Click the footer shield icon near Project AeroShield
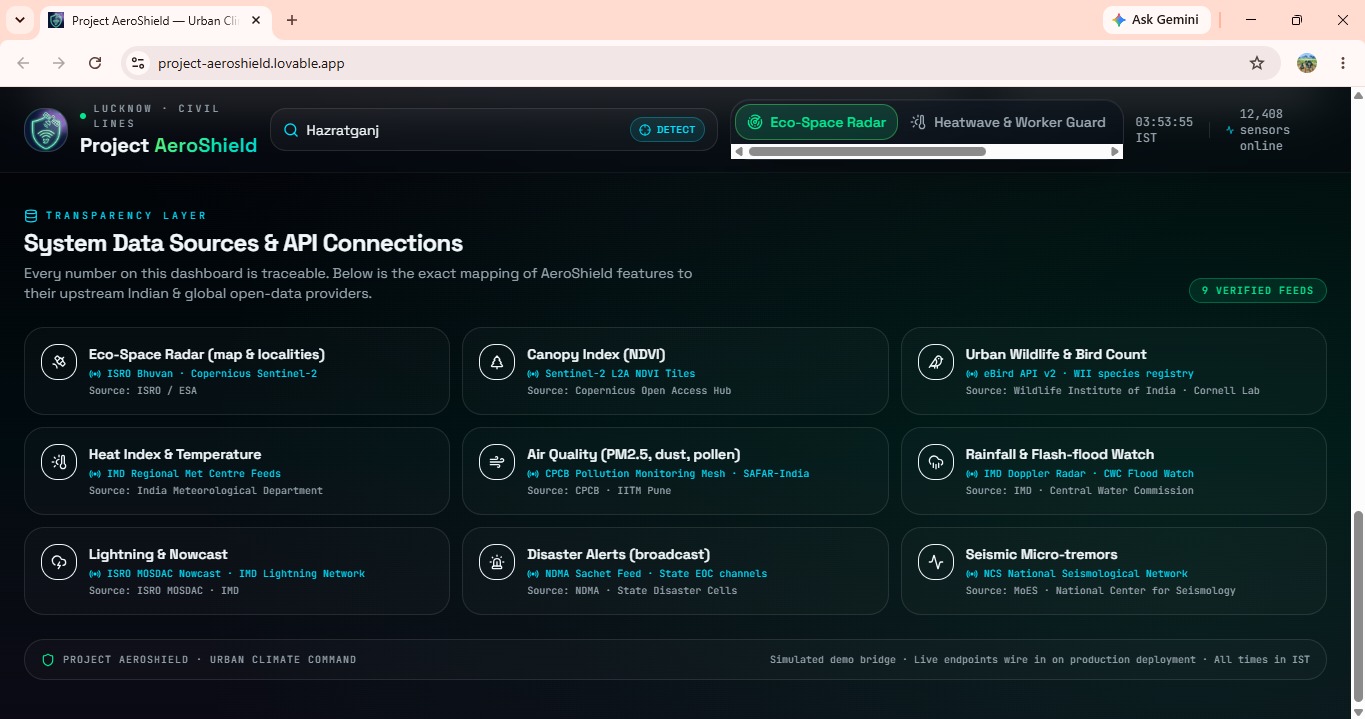 click(48, 660)
